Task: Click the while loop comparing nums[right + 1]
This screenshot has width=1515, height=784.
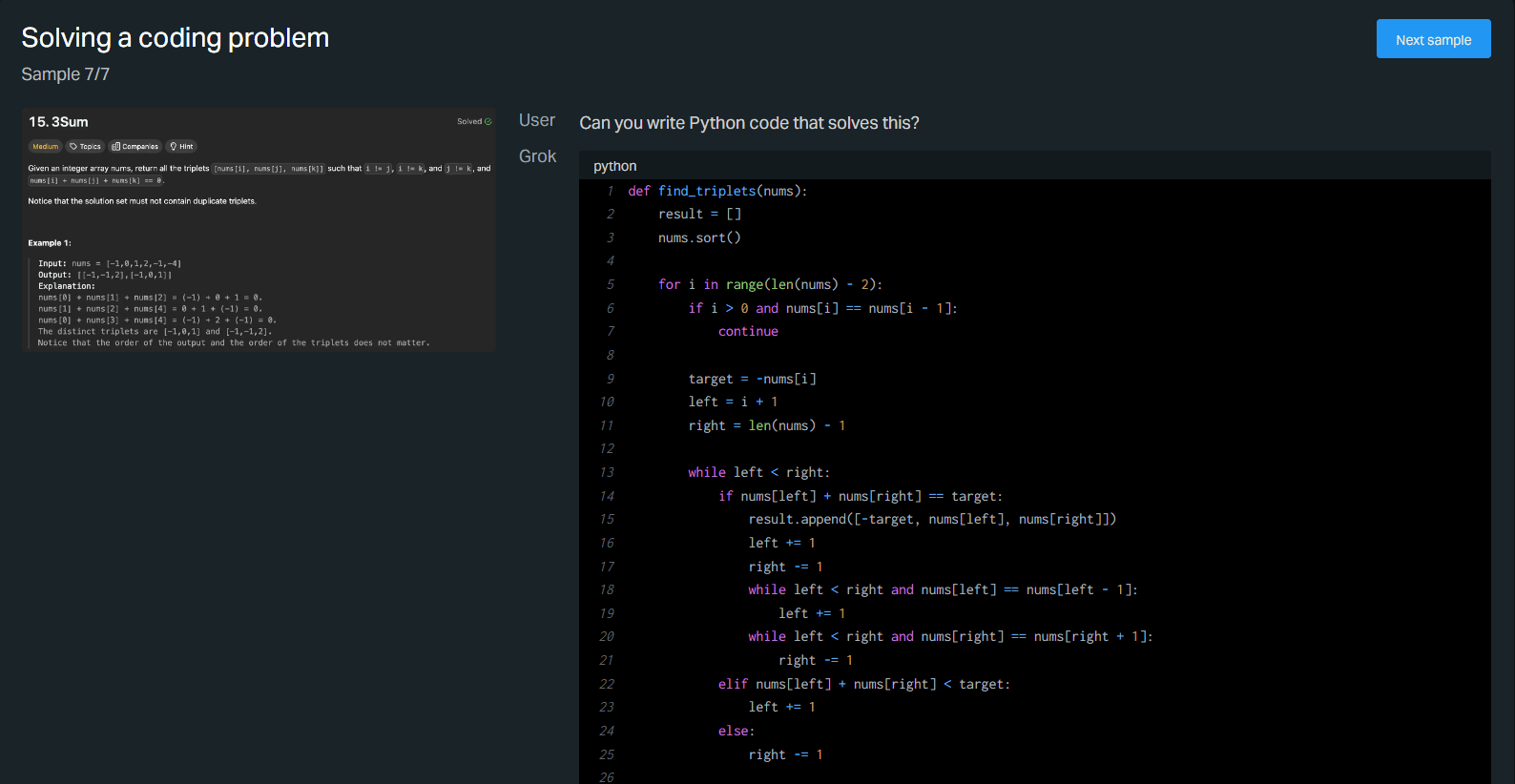Action: 950,637
